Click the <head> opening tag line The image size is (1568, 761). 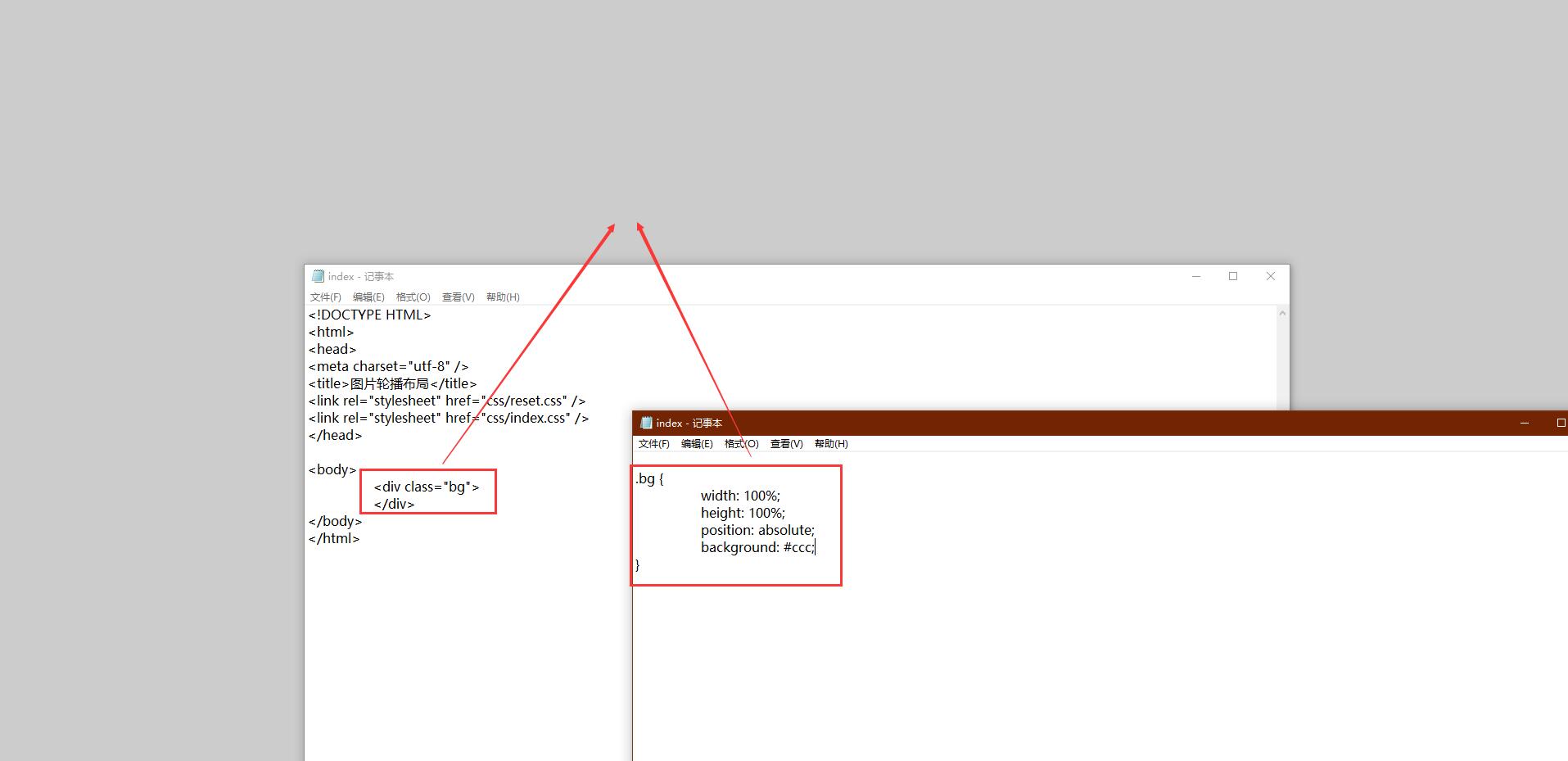point(332,349)
